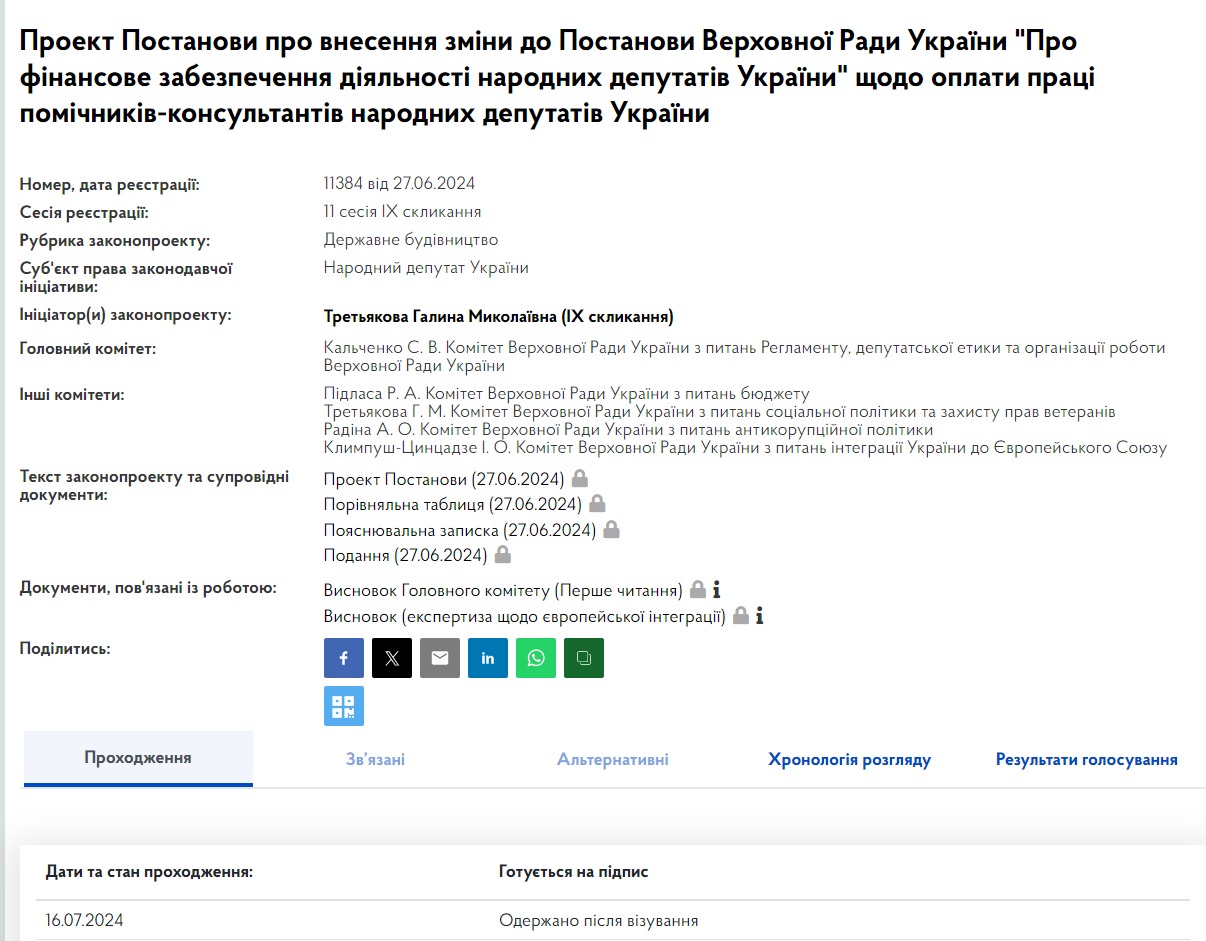
Task: Click lock icon next to Проект Постанови
Action: pos(580,478)
